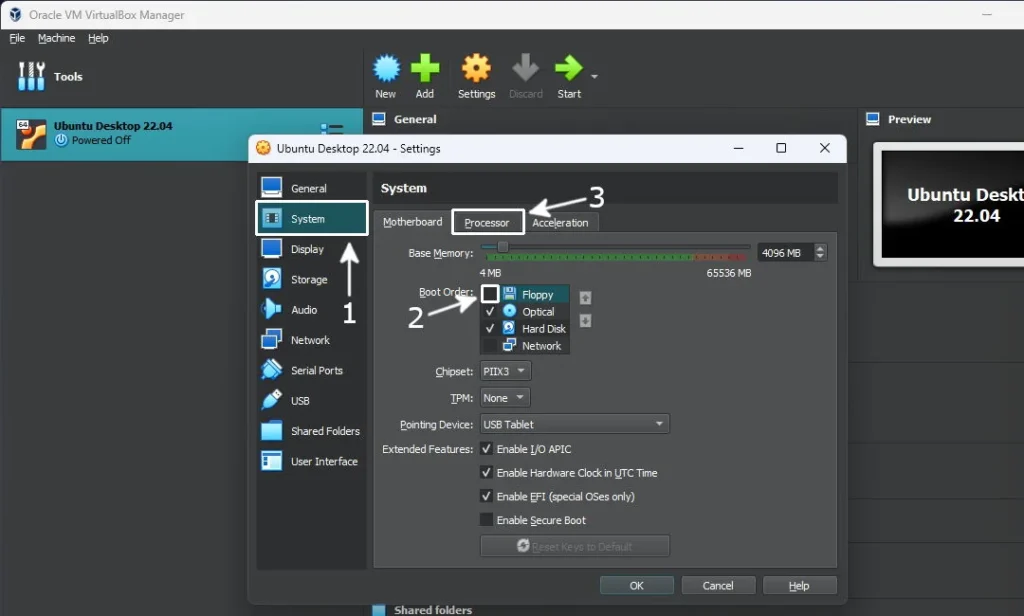Check the Enable Secure Boot option
The image size is (1024, 616).
(486, 520)
